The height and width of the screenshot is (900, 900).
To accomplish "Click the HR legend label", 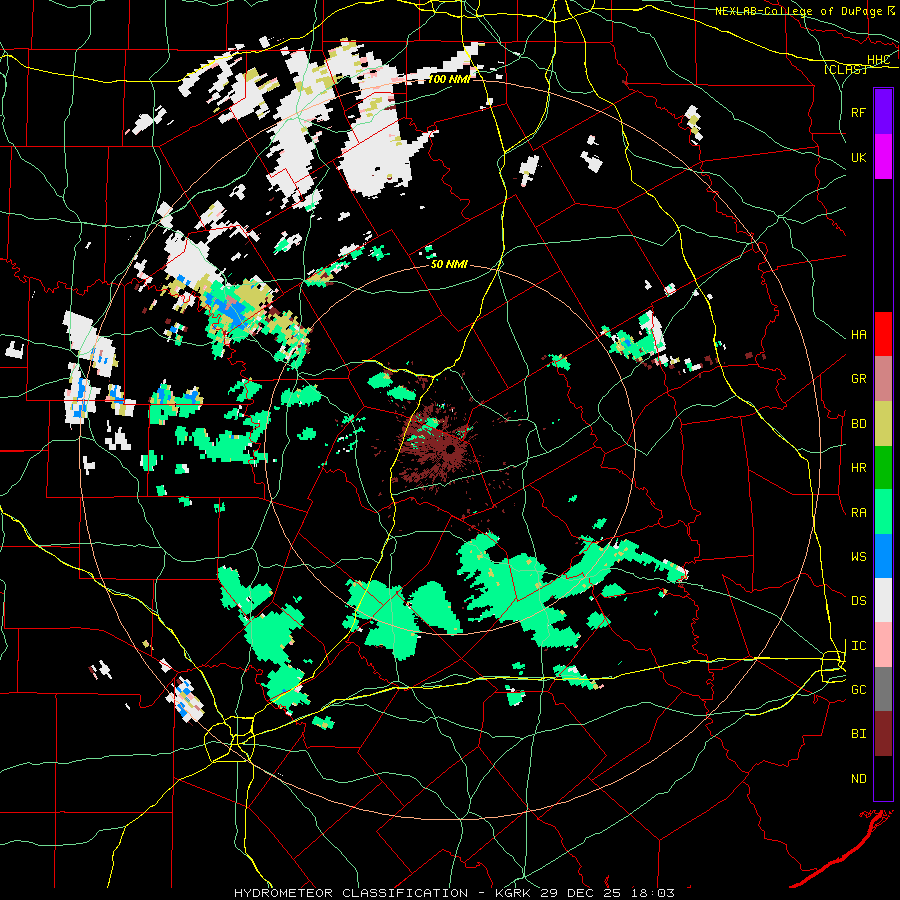I will tap(858, 468).
